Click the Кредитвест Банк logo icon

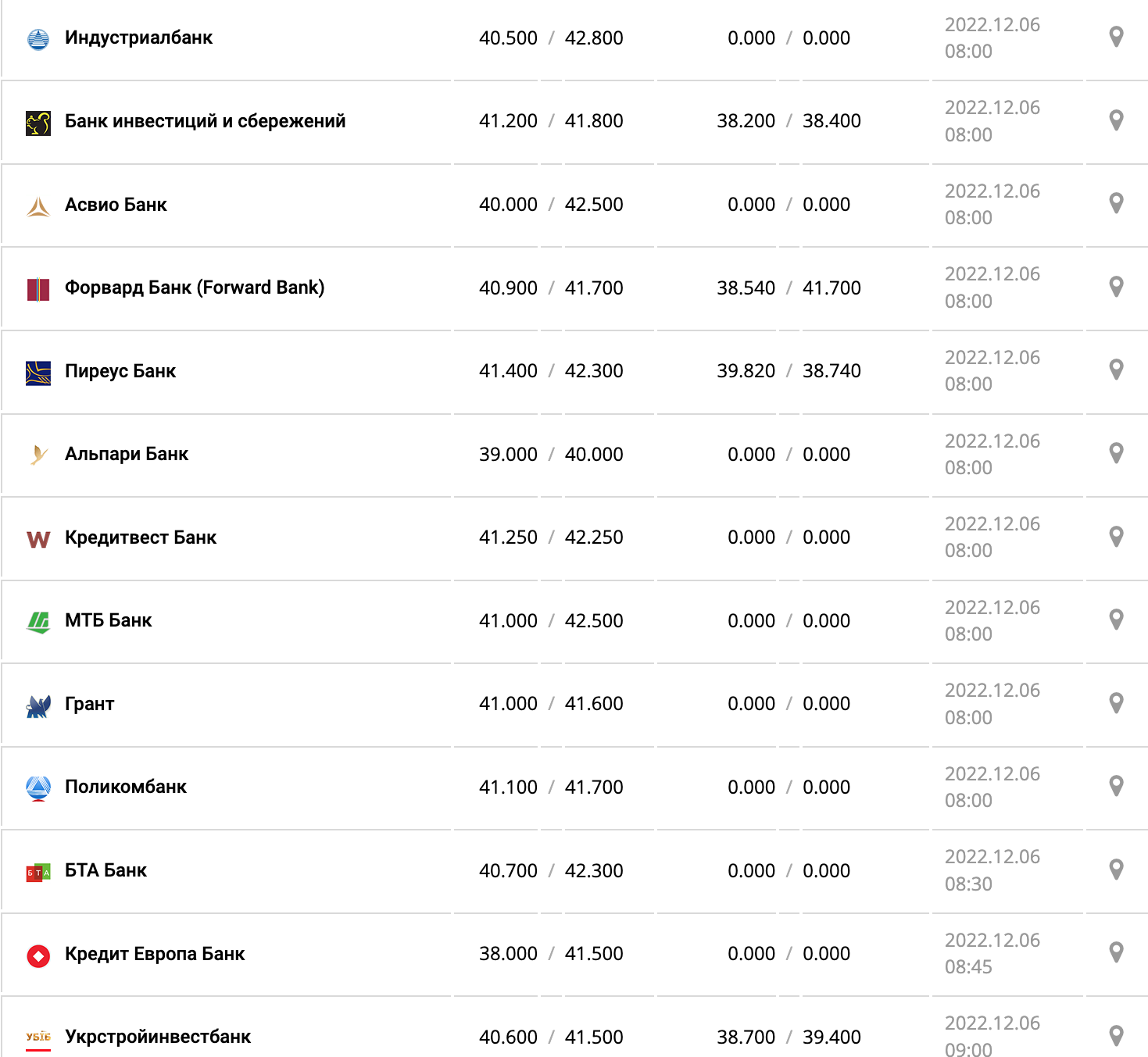[38, 539]
